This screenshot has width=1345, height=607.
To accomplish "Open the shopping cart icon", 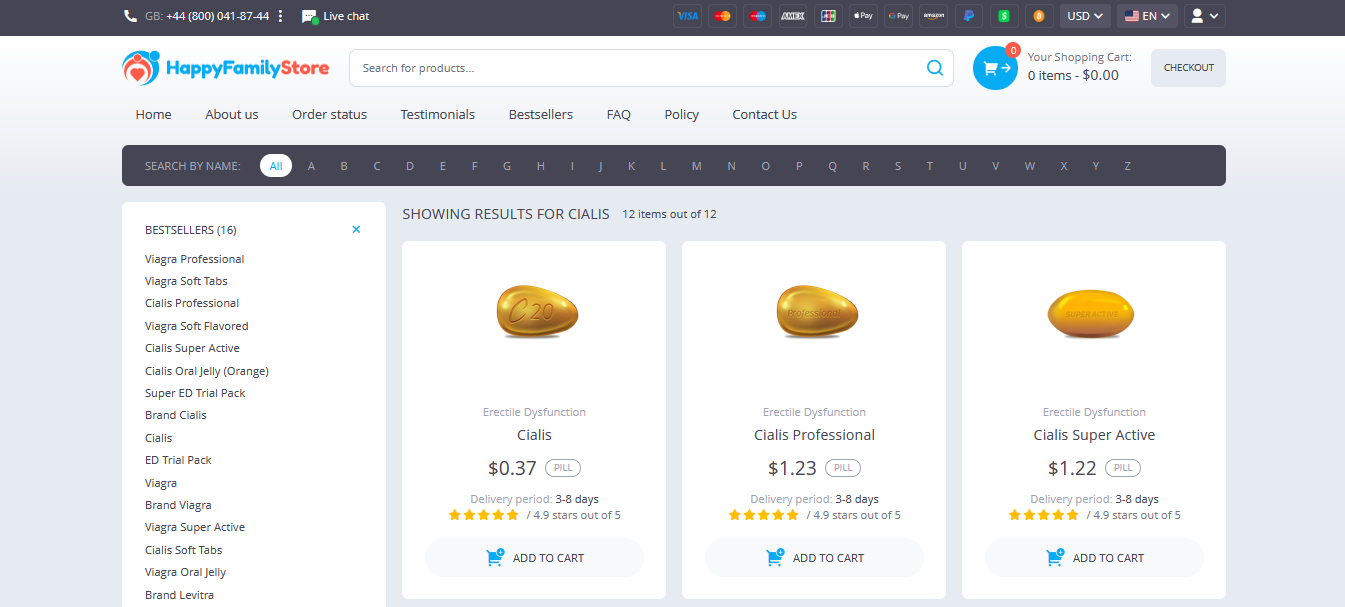I will [x=995, y=68].
